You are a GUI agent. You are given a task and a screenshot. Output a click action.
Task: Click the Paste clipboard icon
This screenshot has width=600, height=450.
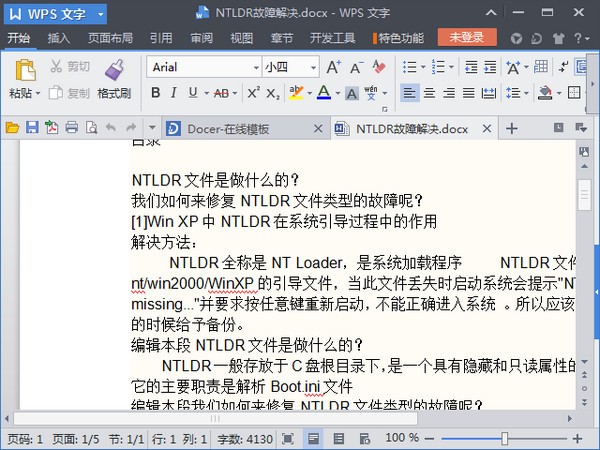(x=25, y=70)
